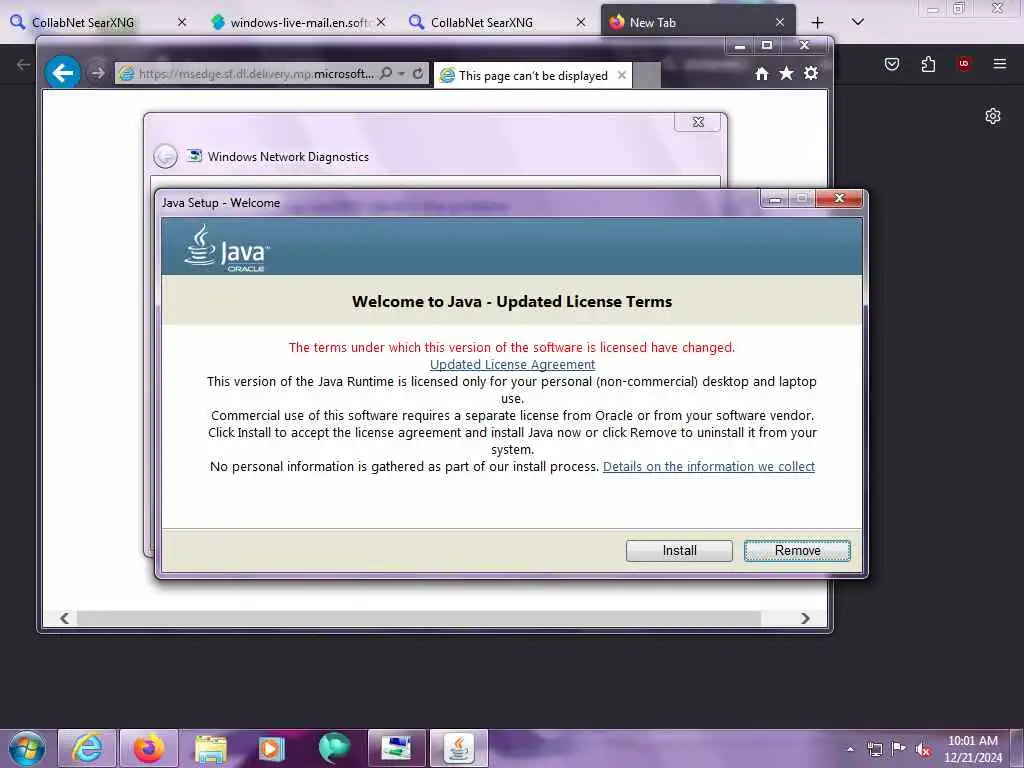Switch to Firefox on the taskbar
Image resolution: width=1024 pixels, height=768 pixels.
[149, 748]
